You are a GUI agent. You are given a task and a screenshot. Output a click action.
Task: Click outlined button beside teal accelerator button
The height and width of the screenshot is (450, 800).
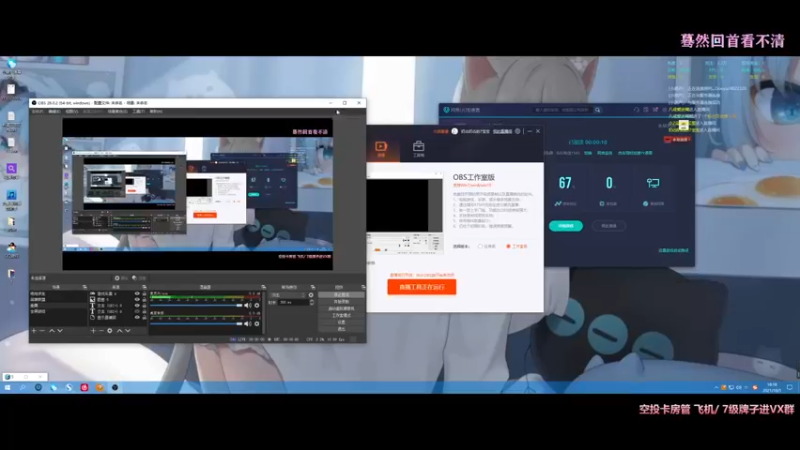(x=609, y=226)
